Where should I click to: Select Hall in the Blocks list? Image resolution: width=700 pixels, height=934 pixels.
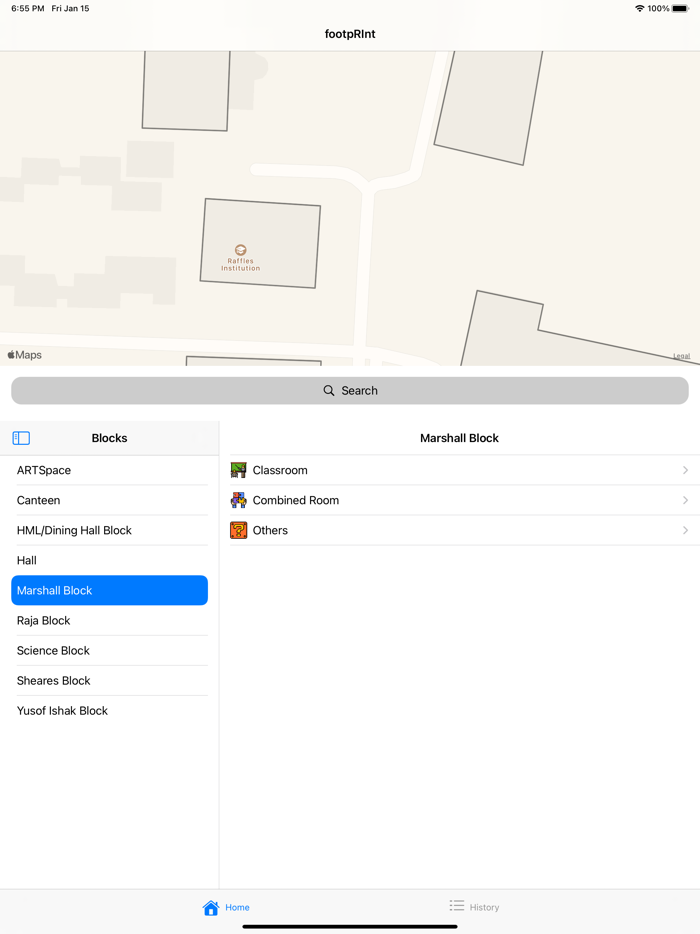[x=110, y=561]
